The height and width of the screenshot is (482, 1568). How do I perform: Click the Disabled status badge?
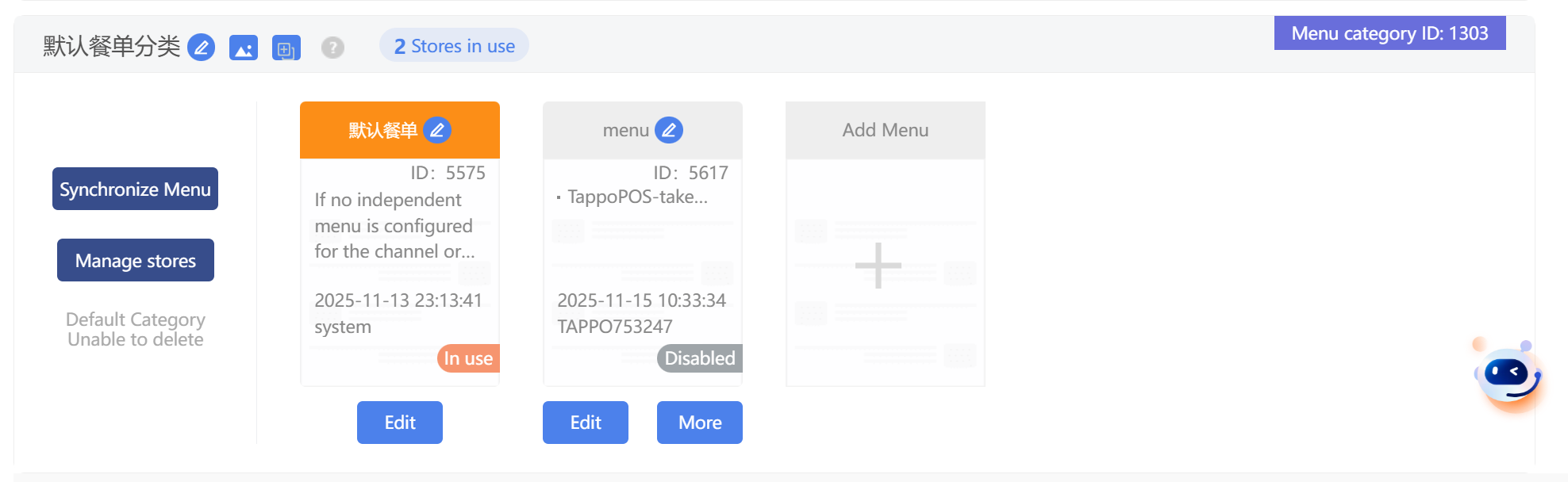(699, 358)
